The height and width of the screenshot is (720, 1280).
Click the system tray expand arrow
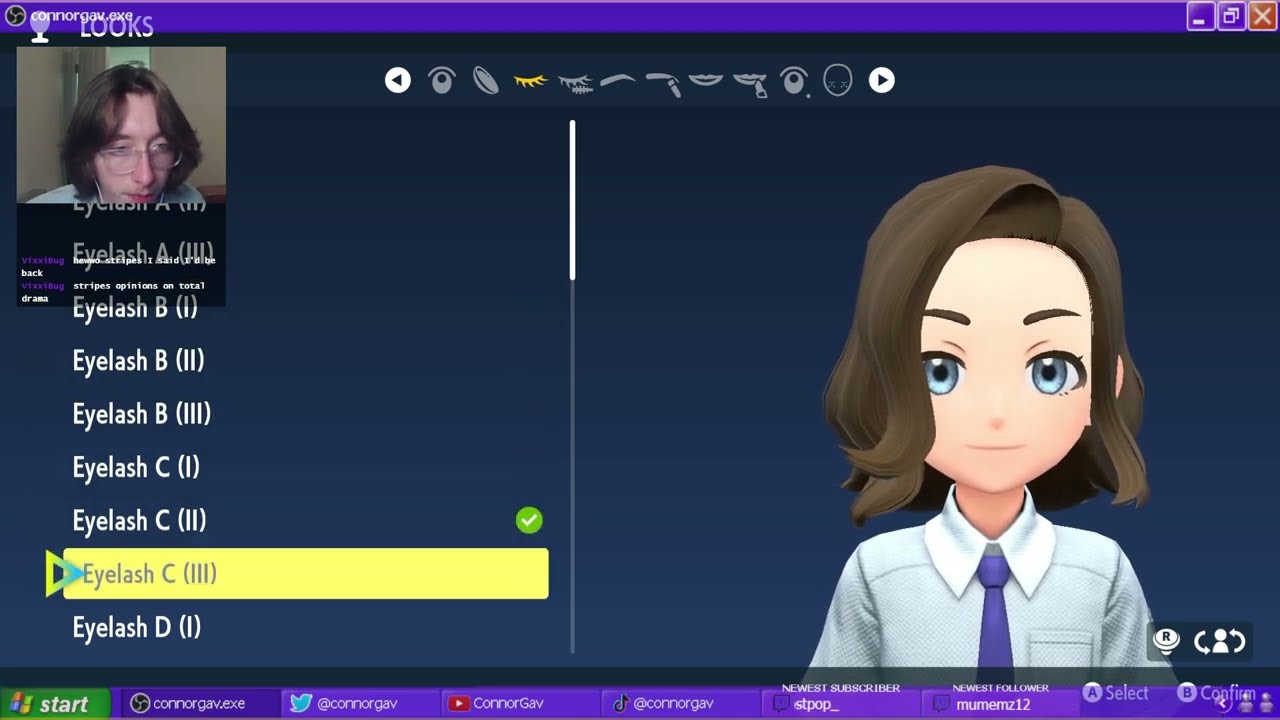(1222, 705)
